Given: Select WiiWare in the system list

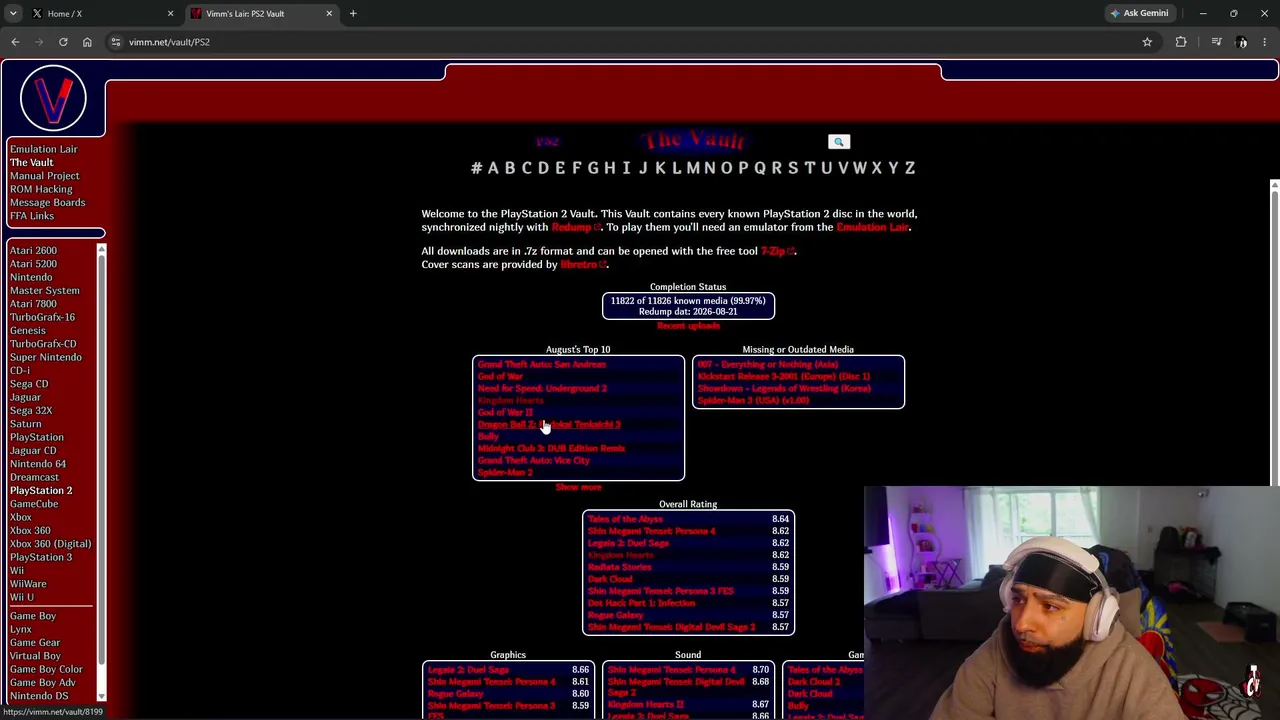Looking at the screenshot, I should click(x=28, y=584).
